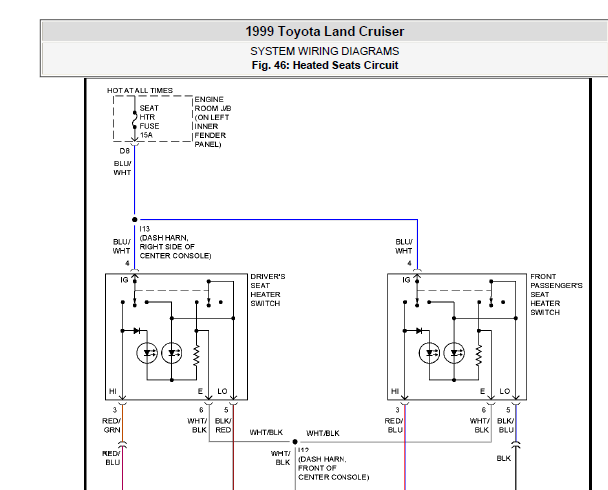Click the "HI" terminal in the passenger's switch

pos(395,391)
